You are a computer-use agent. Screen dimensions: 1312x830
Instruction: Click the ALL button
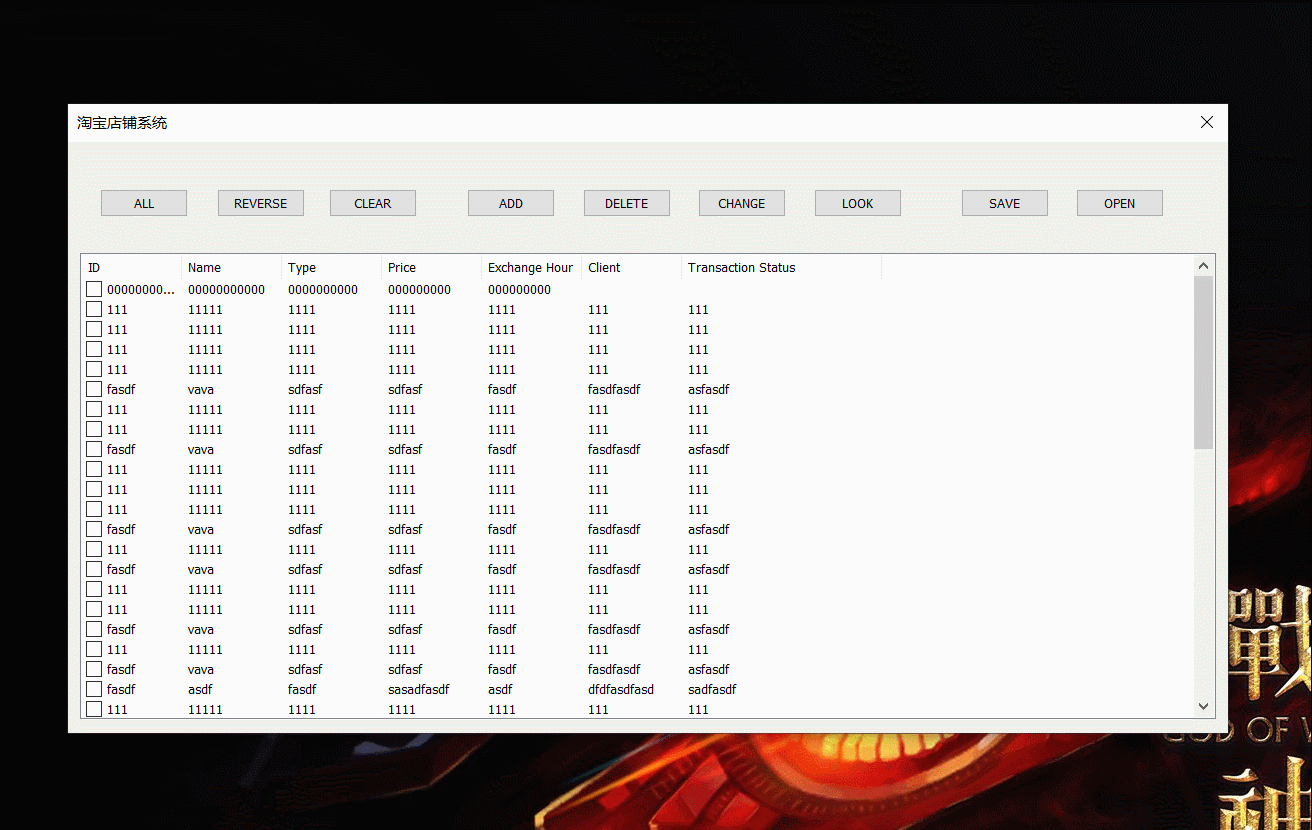pos(144,203)
